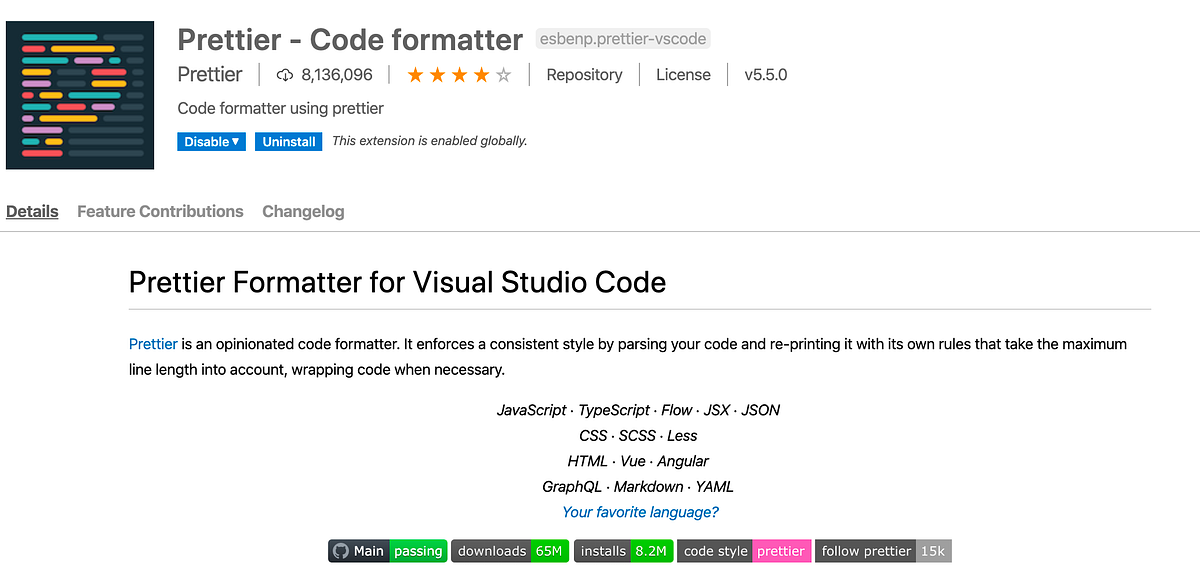Image resolution: width=1200 pixels, height=579 pixels.
Task: Open the Disable dropdown
Action: 211,141
